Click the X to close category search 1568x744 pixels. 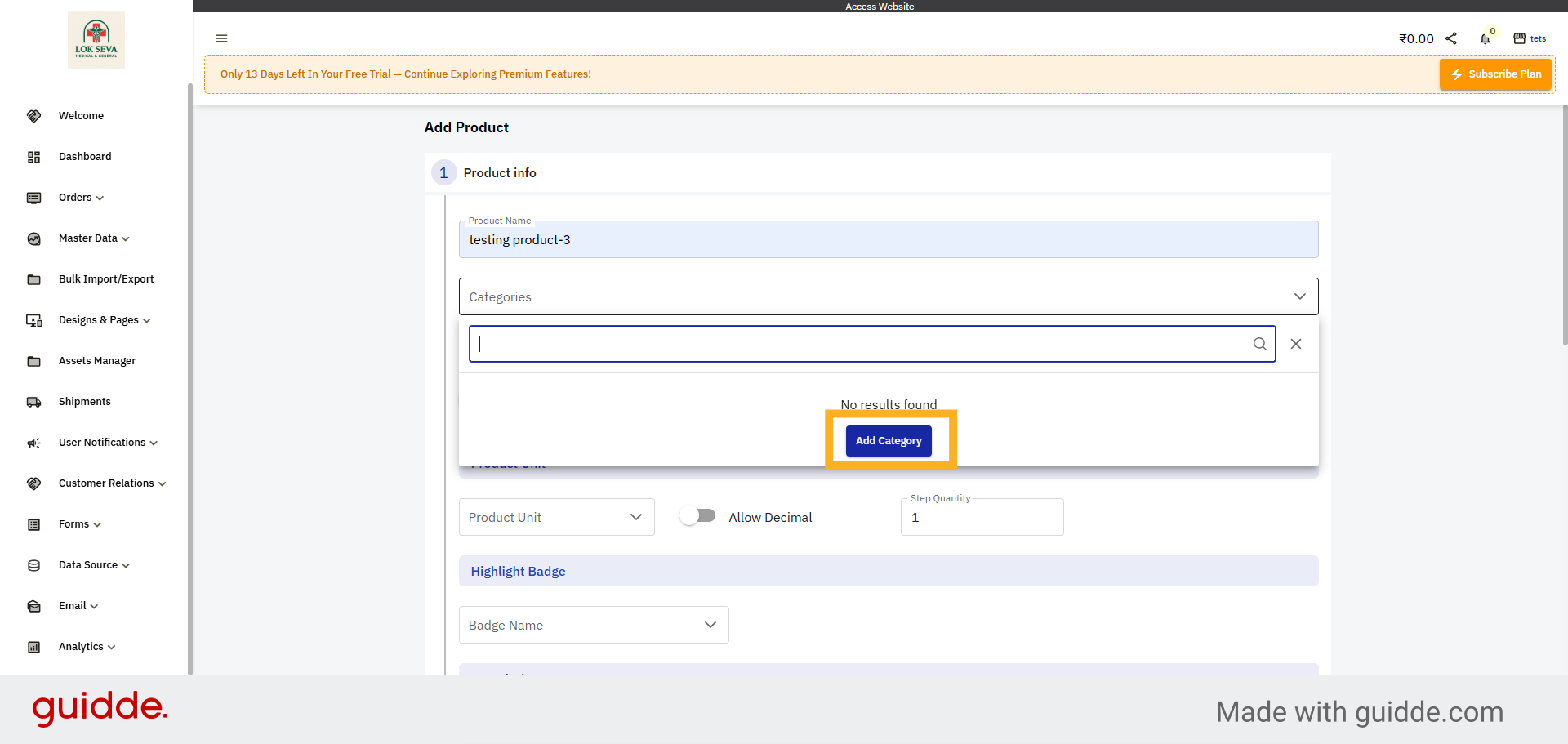tap(1296, 344)
